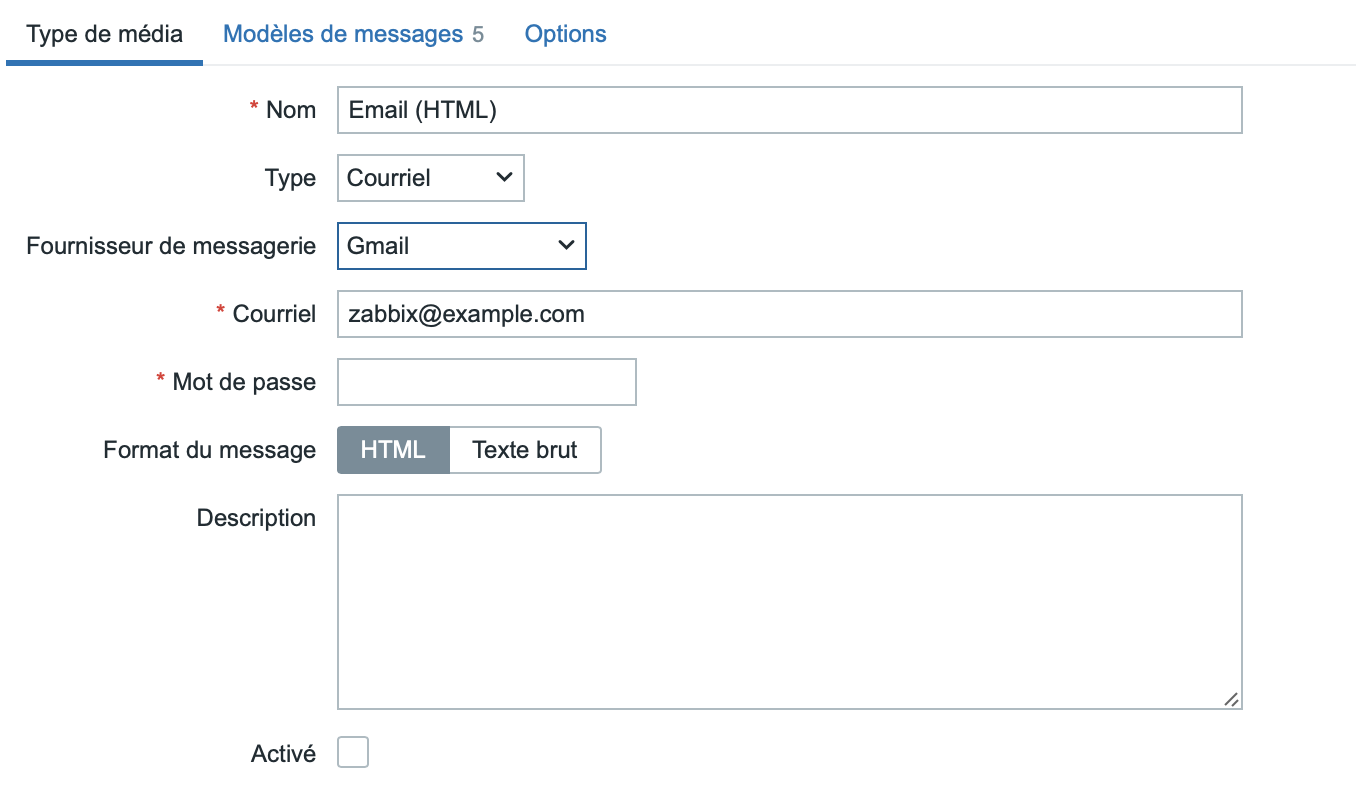
Task: Switch to the Modèles de messages tab
Action: (x=342, y=34)
